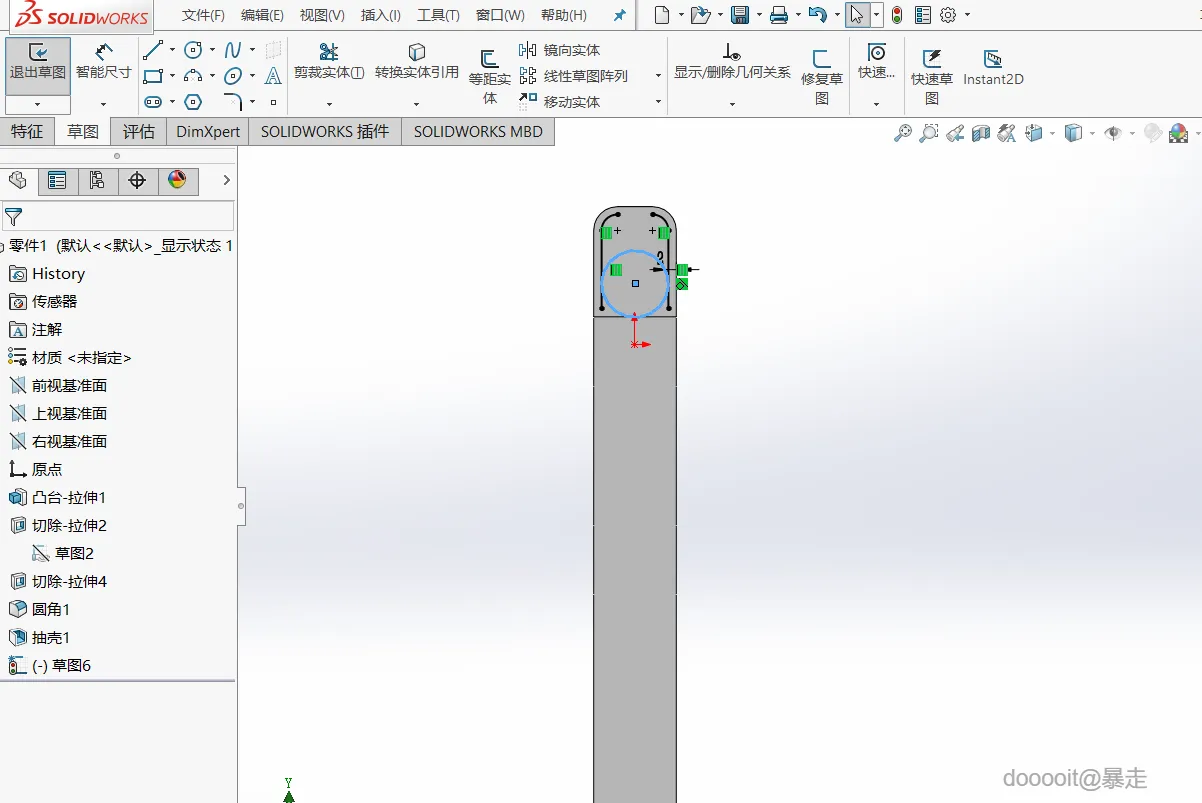The width and height of the screenshot is (1202, 803).
Task: Click the Instant2D button
Action: tap(993, 68)
